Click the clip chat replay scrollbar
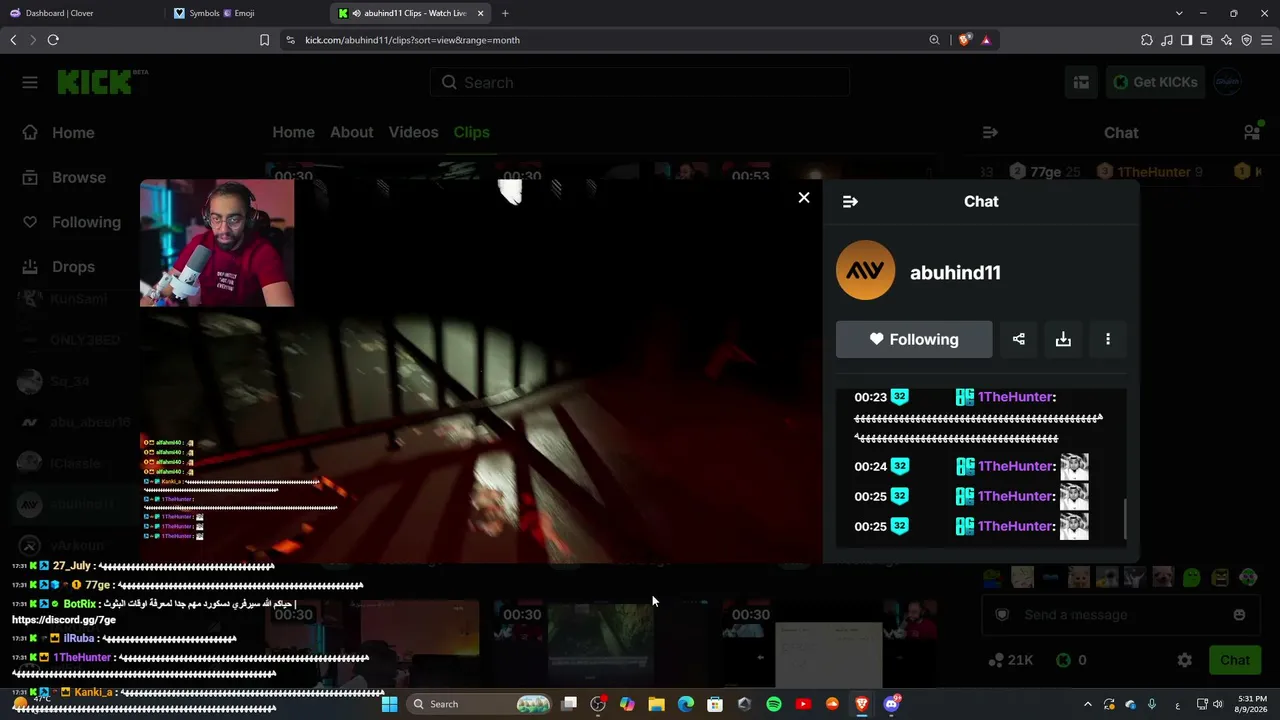Image resolution: width=1280 pixels, height=720 pixels. pos(1125,518)
